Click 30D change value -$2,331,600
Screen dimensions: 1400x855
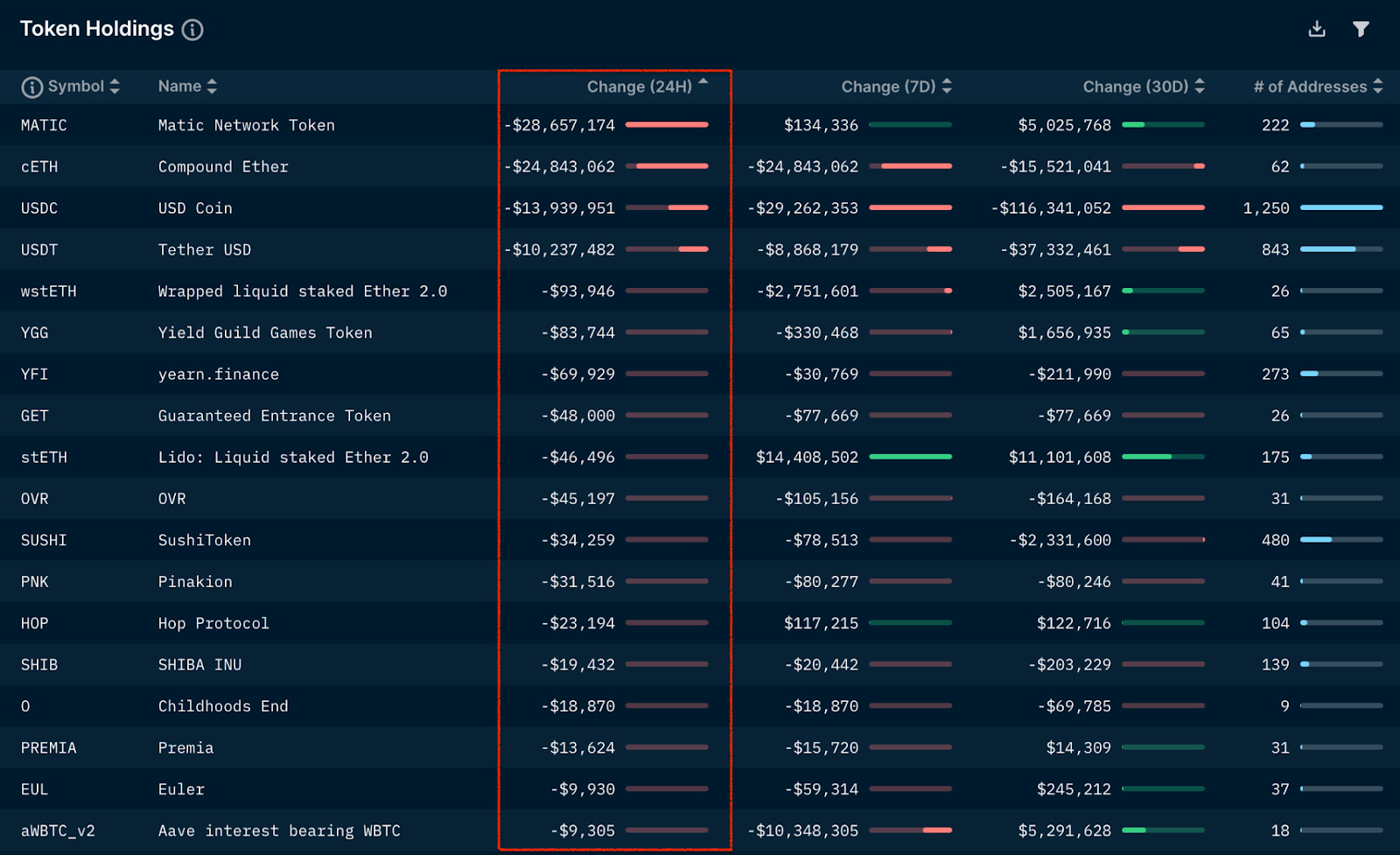click(1060, 541)
